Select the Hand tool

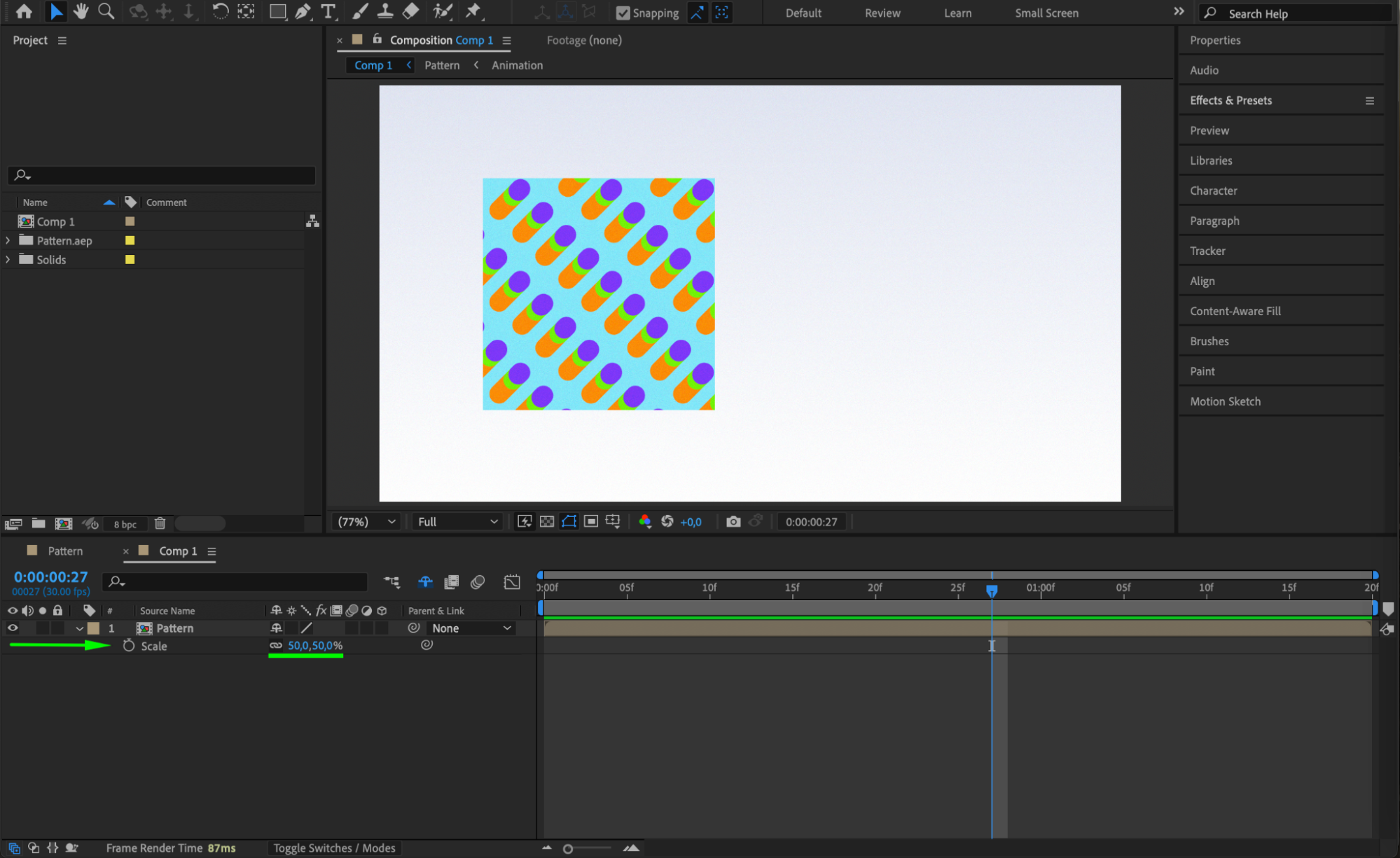pos(81,11)
